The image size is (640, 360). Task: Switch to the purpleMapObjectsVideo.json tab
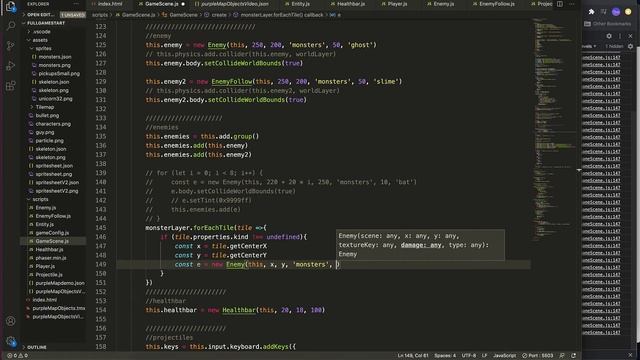231,4
